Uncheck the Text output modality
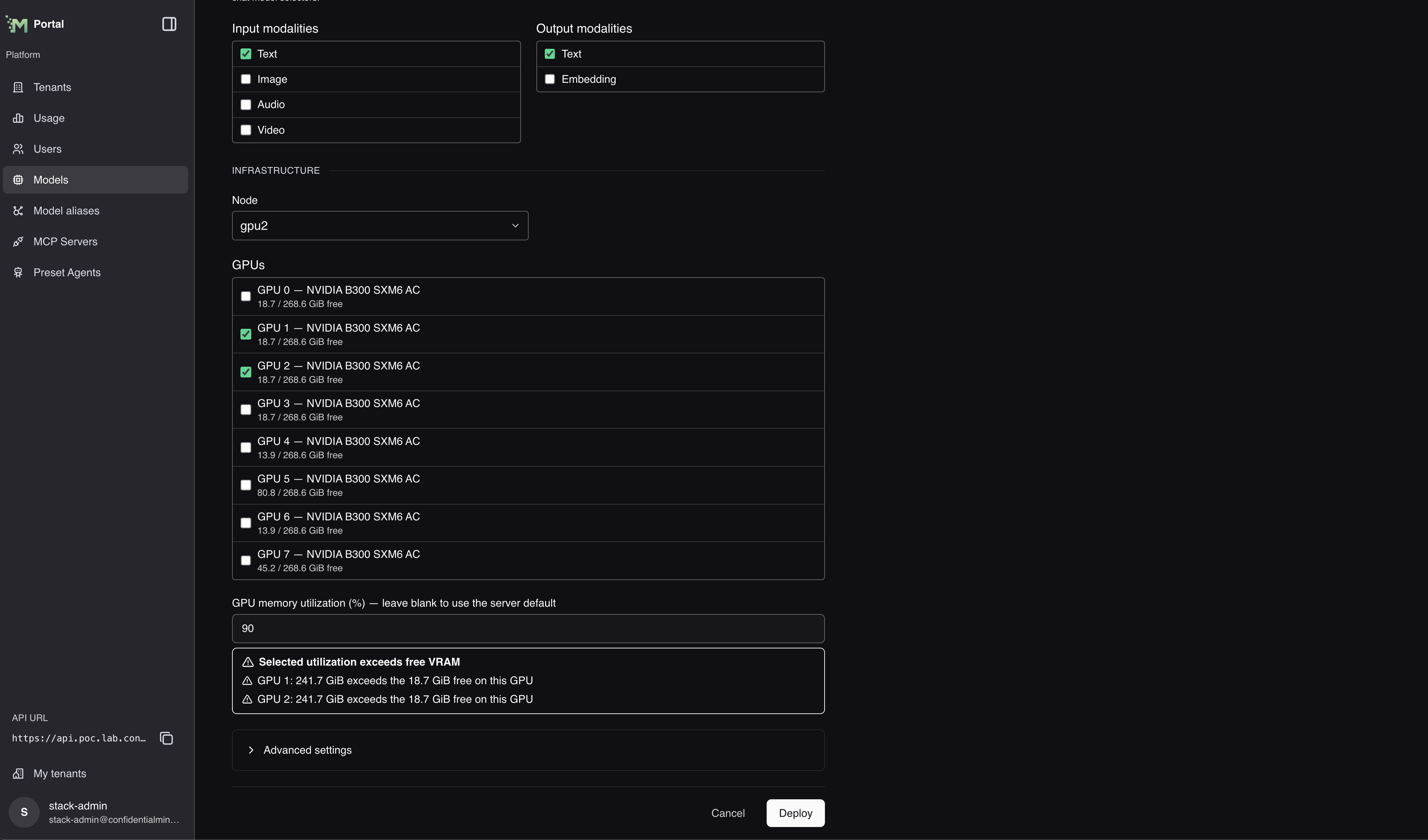The width and height of the screenshot is (1428, 840). pos(550,54)
